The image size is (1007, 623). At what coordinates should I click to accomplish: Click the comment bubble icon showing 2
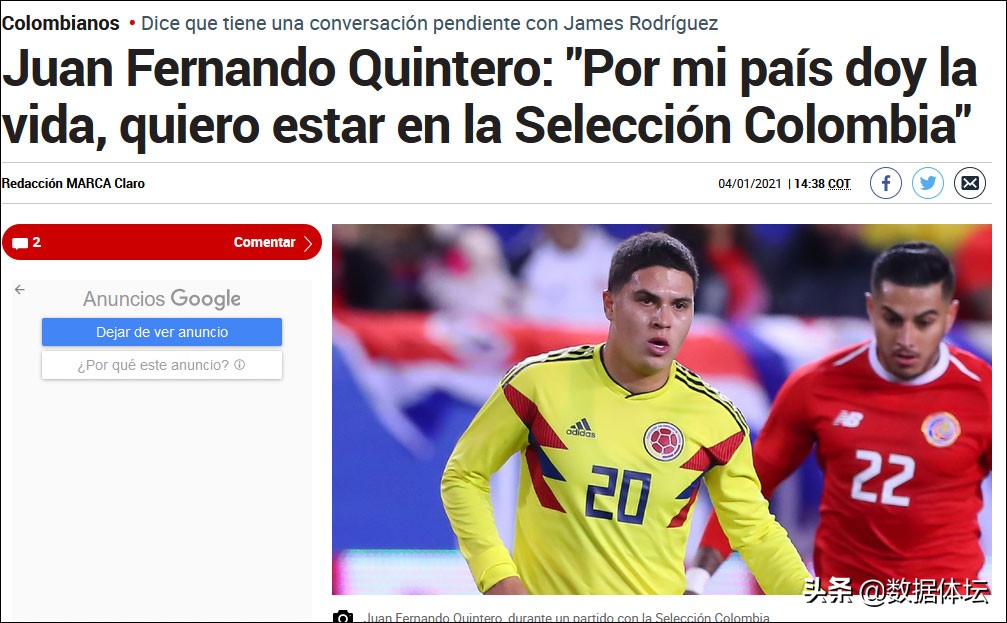20,243
